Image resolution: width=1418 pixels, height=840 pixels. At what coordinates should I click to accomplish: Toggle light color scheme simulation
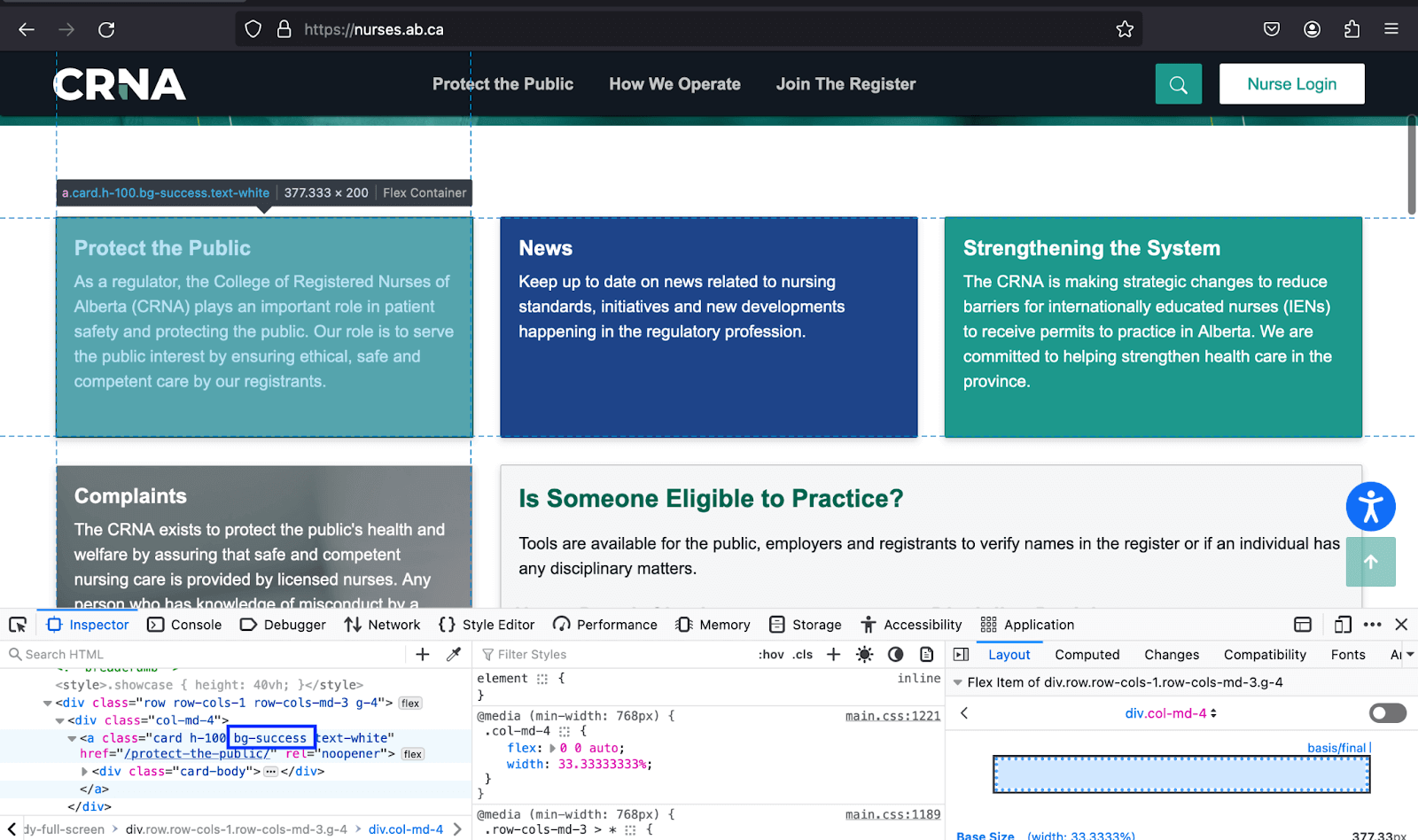click(x=864, y=654)
